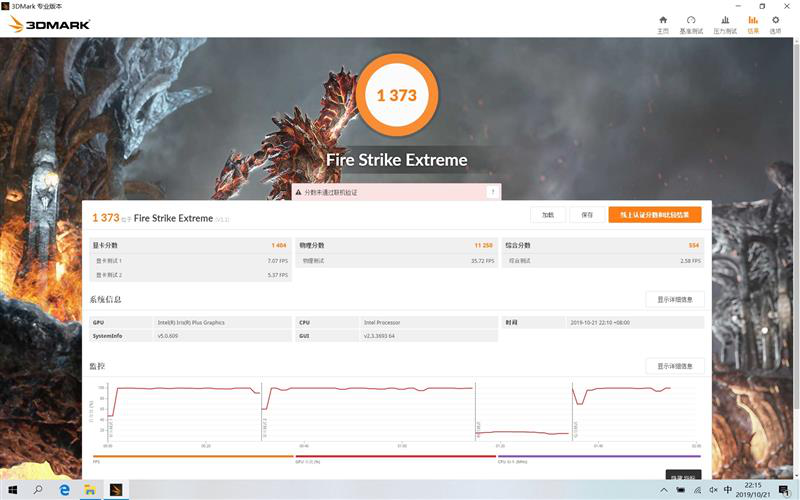Click the orange FPS legend line
Viewport: 800px width, 500px height.
pos(193,457)
